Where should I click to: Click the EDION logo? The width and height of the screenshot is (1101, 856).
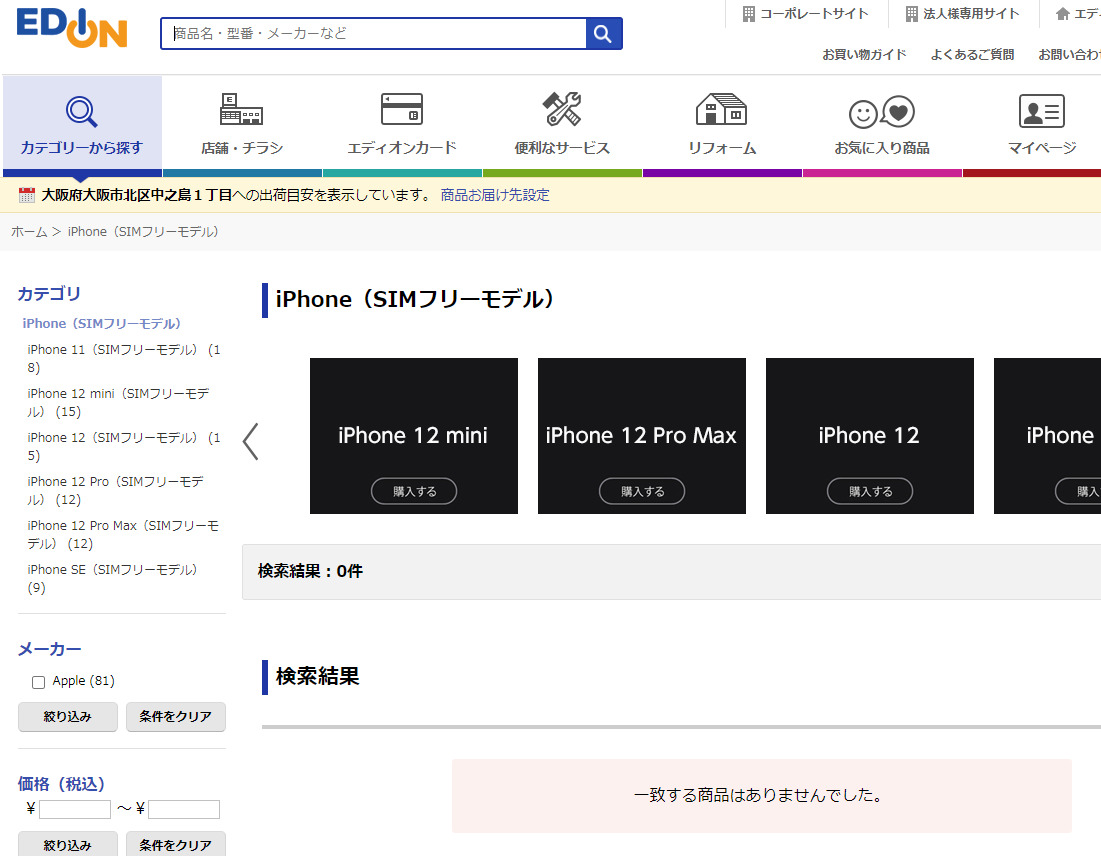[72, 28]
